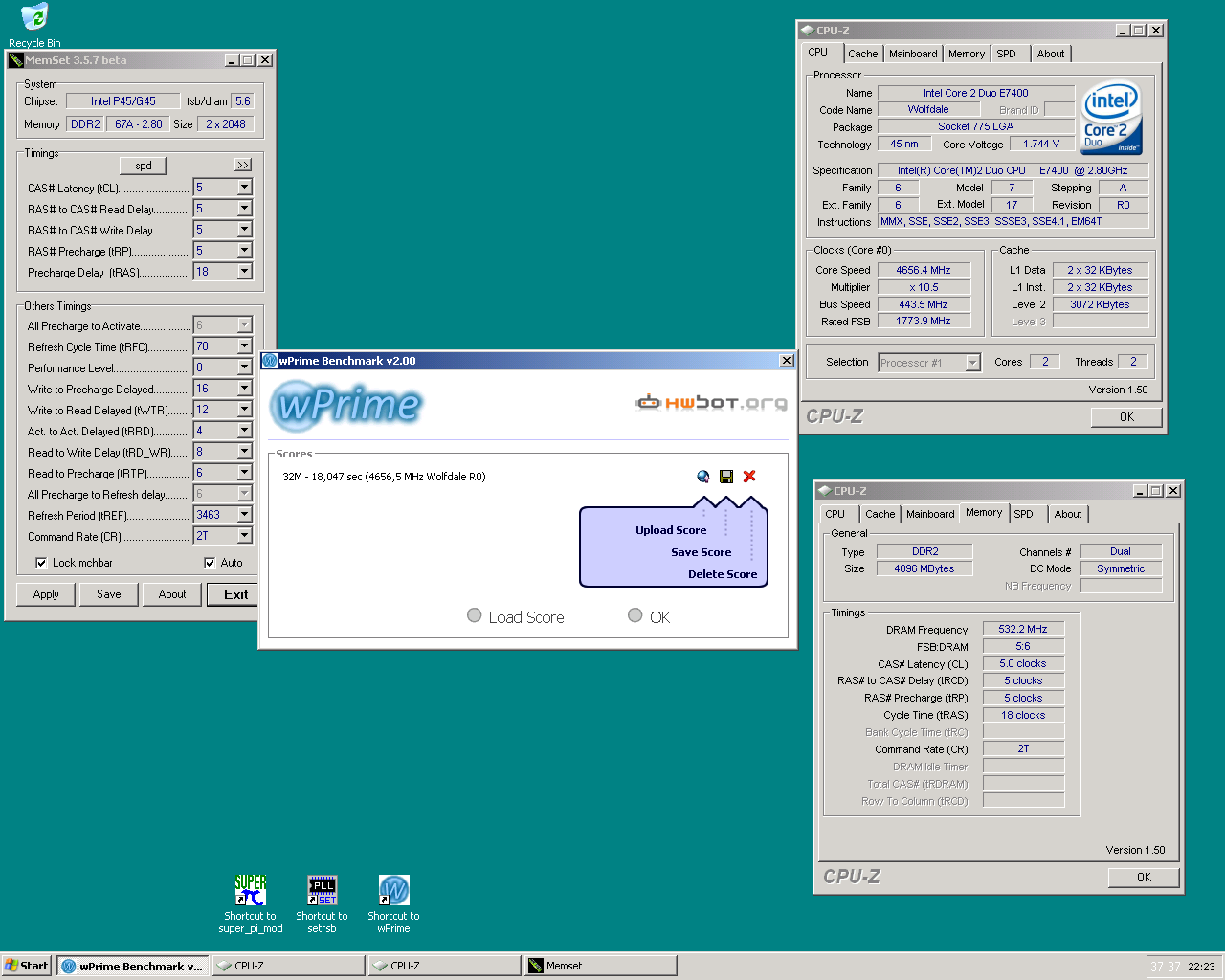Viewport: 1225px width, 980px height.
Task: Select the OK radio option in wPrime
Action: pos(635,615)
